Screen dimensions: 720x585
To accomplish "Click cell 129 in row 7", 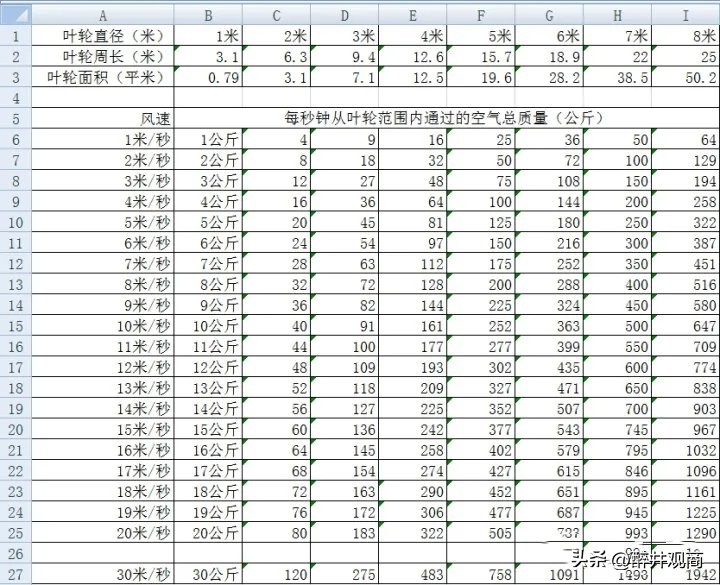I will click(686, 160).
